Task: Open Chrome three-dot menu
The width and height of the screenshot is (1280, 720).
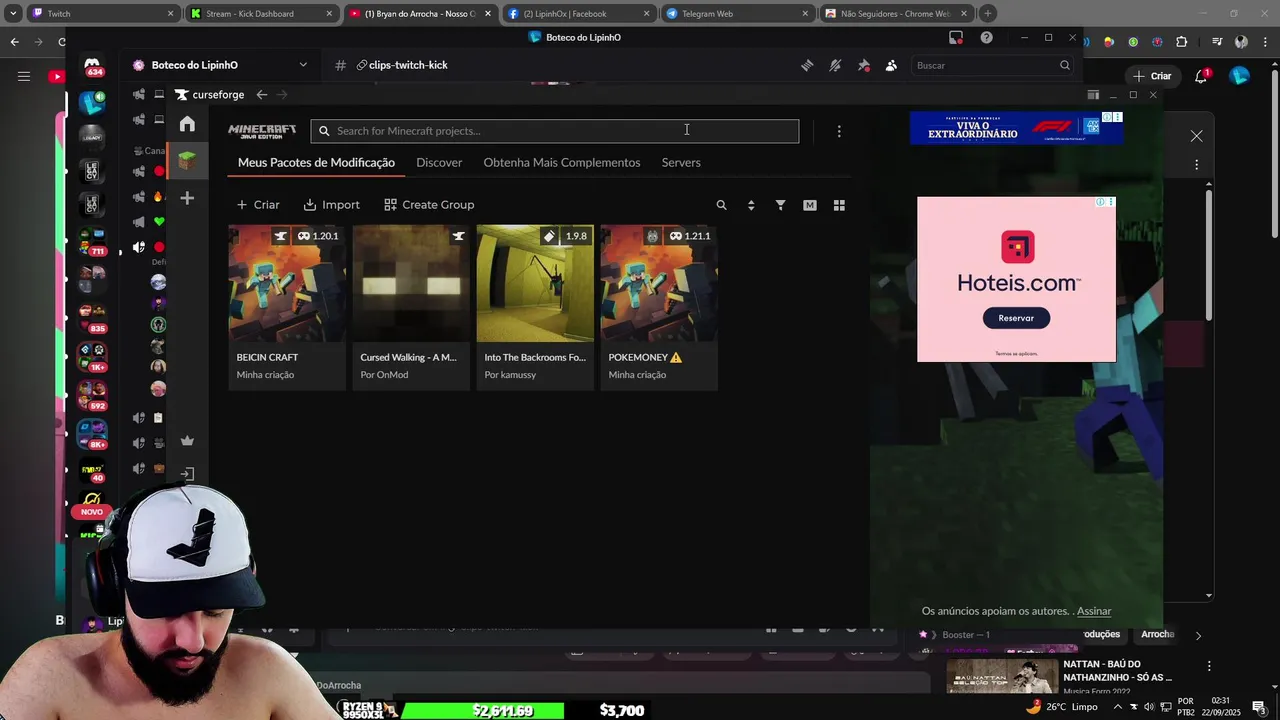Action: pos(1267,42)
